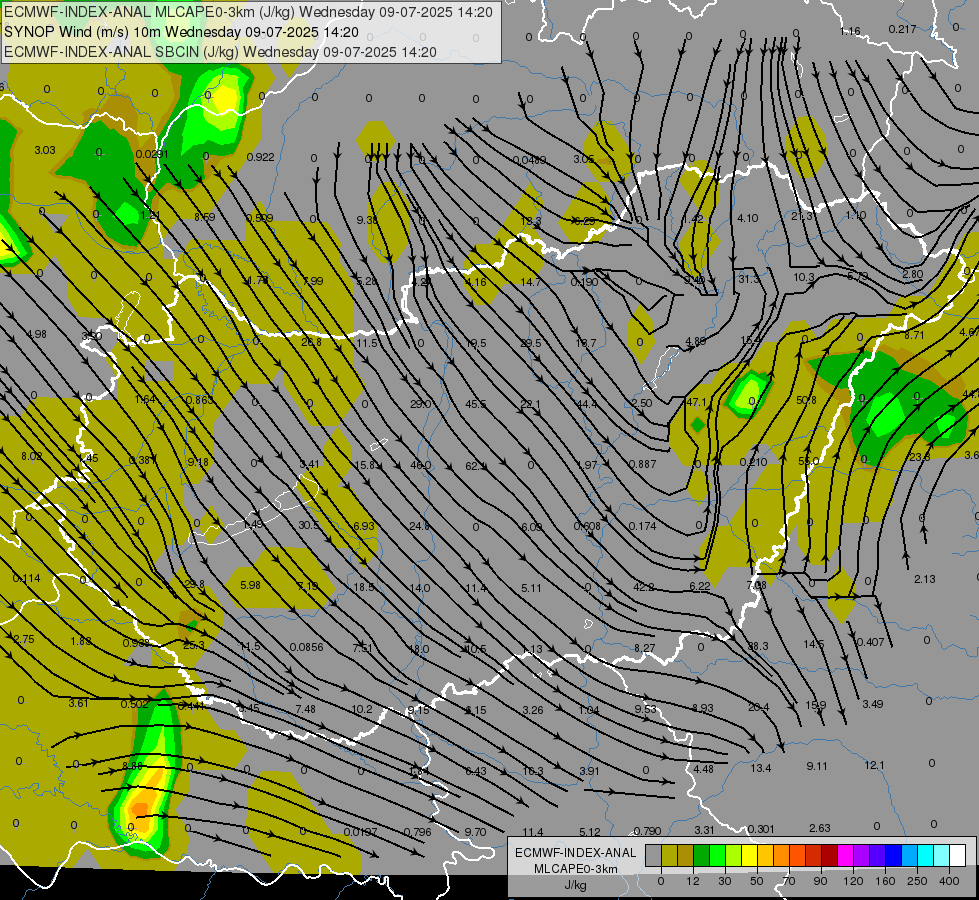Pick the bright green legend swatch
979x900 pixels.
717,855
